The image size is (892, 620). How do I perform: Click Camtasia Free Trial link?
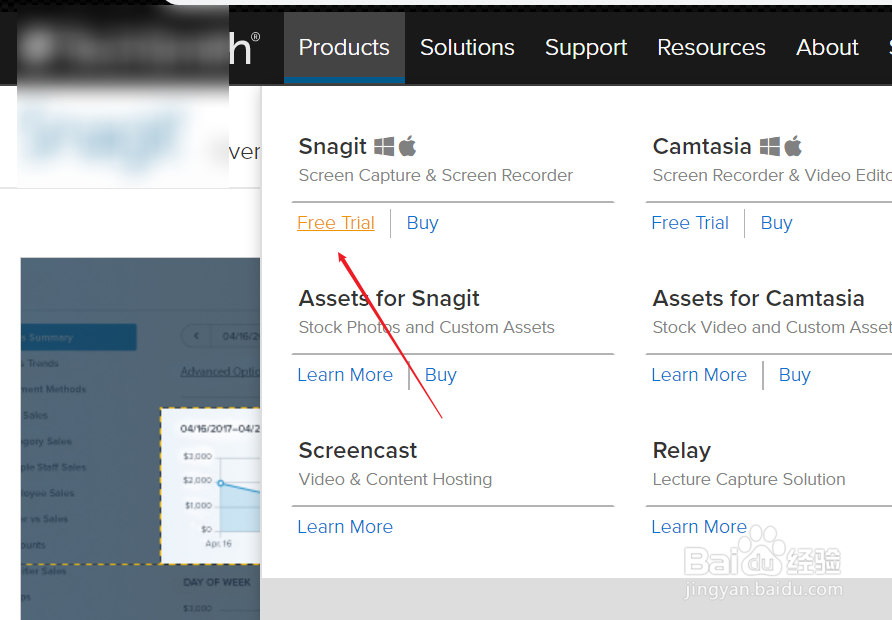[x=689, y=222]
